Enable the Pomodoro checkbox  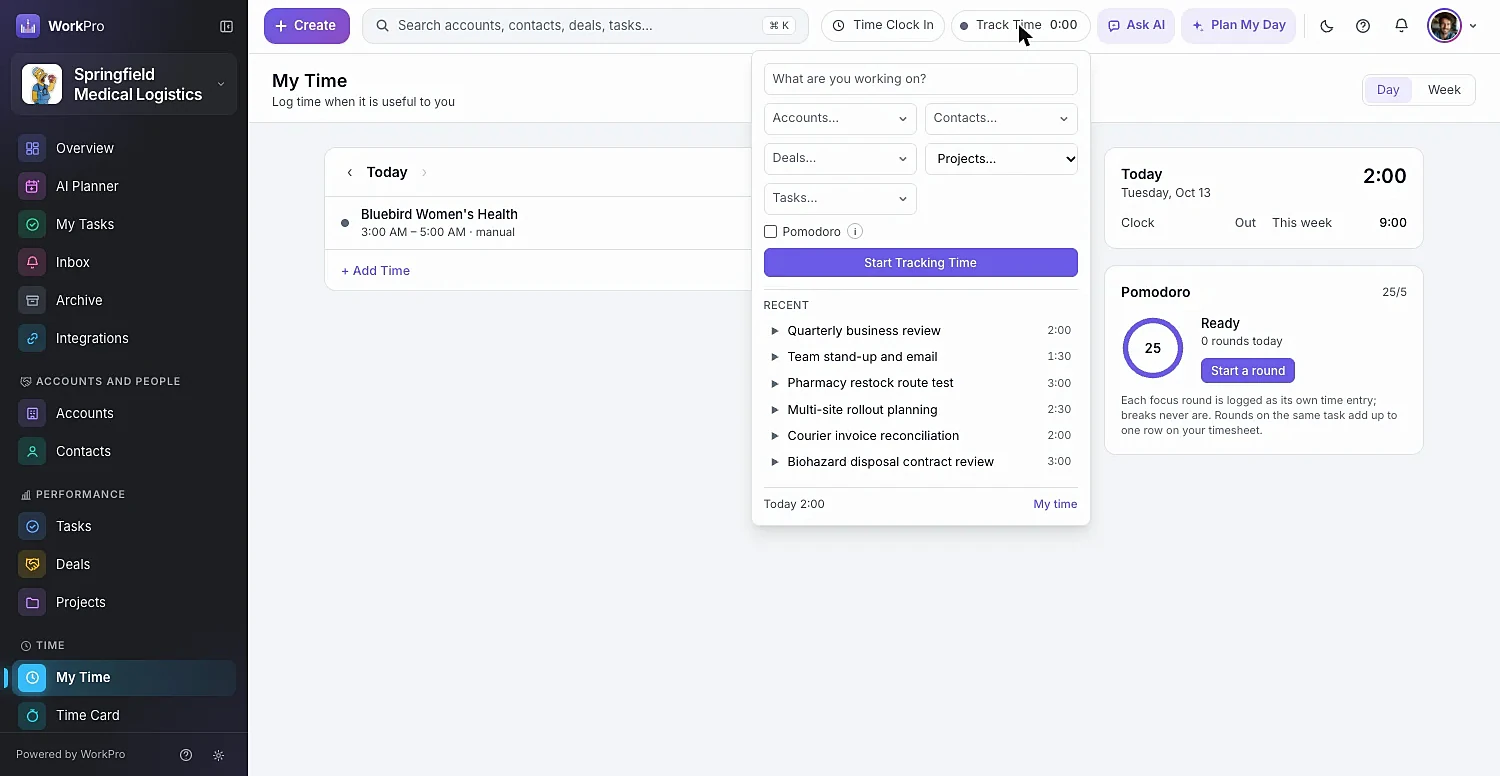tap(770, 232)
